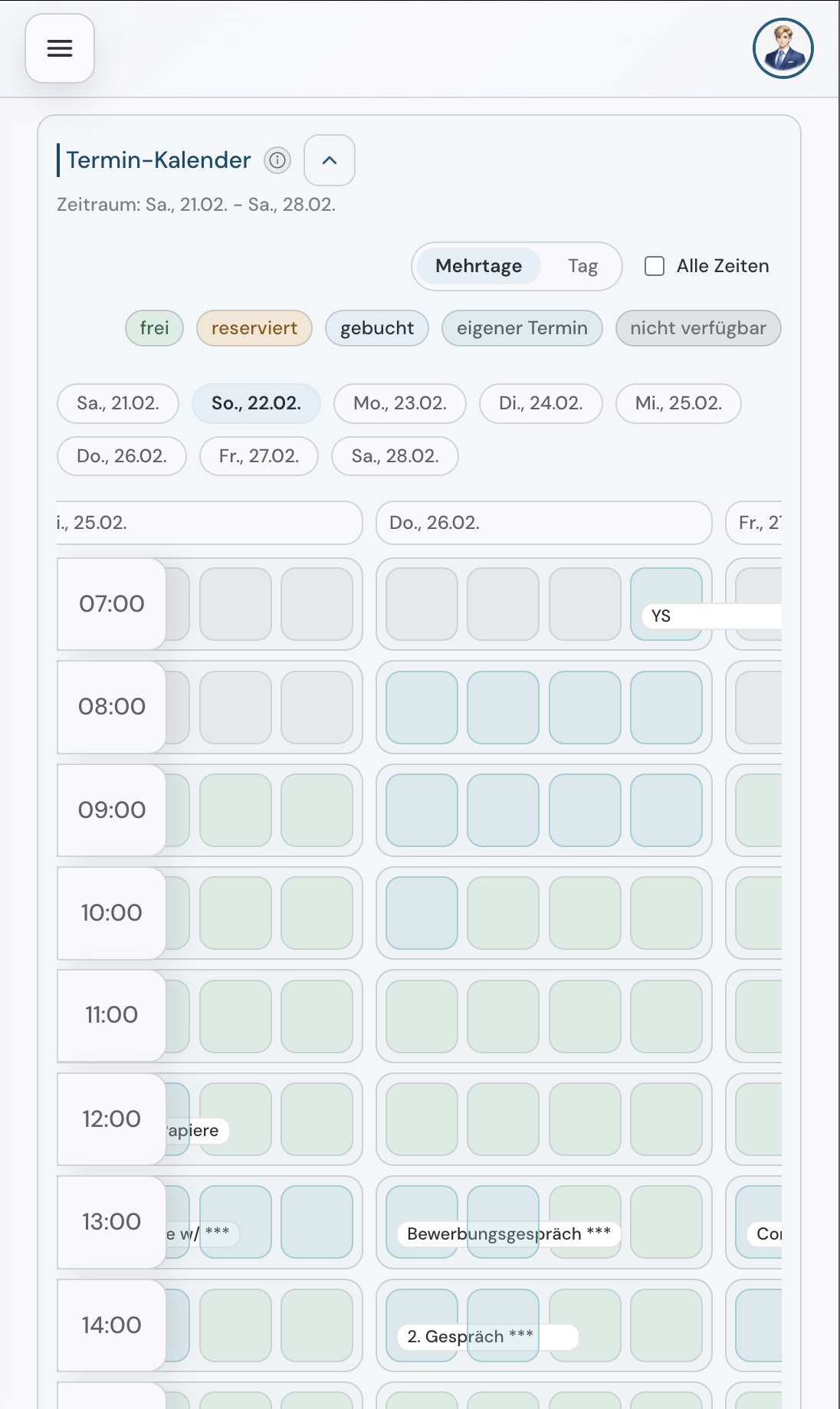
Task: Click the Do., 26.02. column header
Action: (x=544, y=523)
